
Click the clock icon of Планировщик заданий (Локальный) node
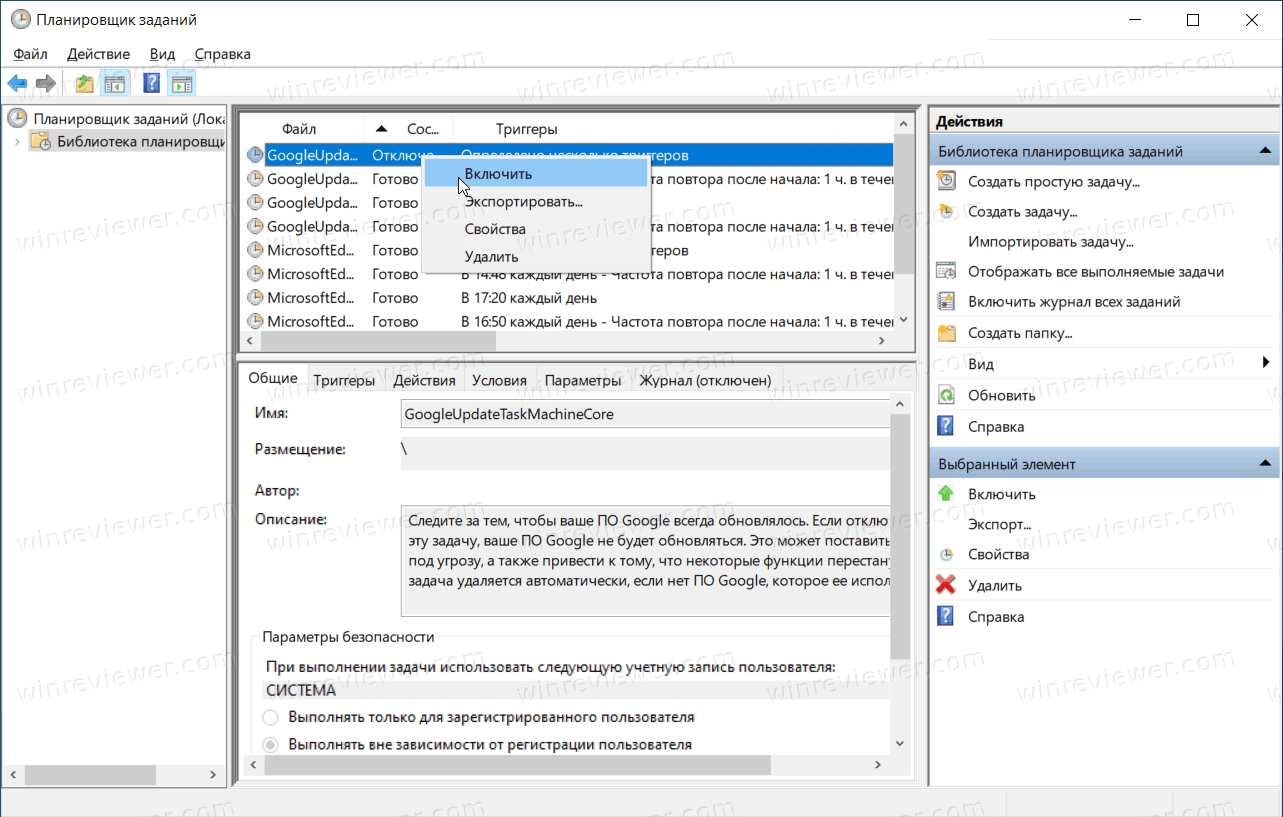(18, 118)
